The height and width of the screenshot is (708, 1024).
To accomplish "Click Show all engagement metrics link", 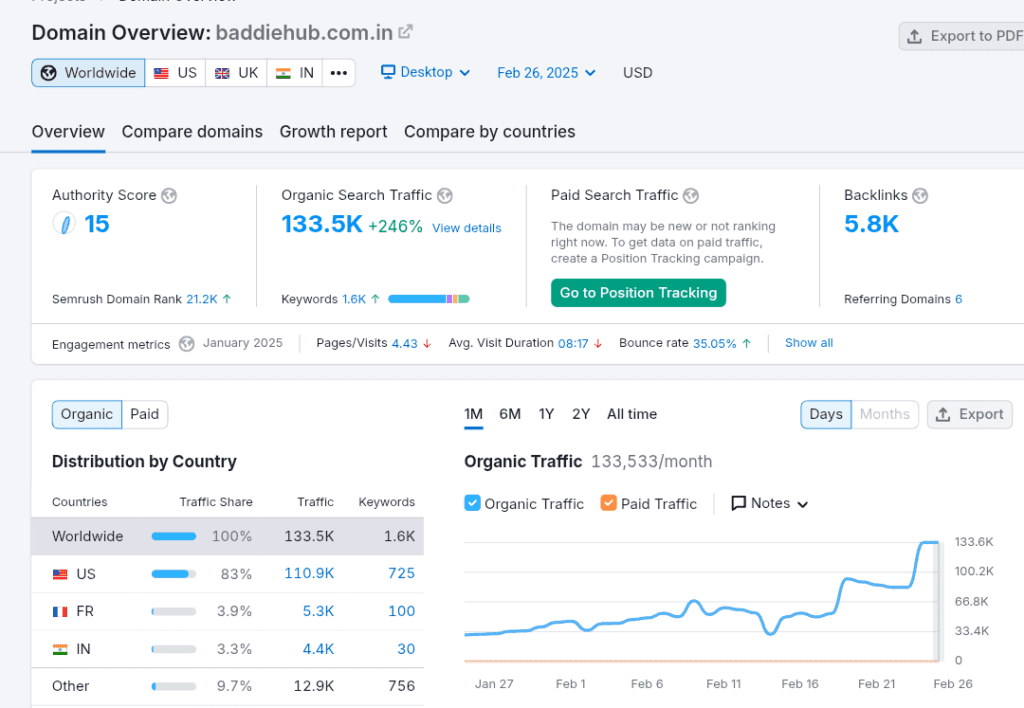I will point(808,343).
